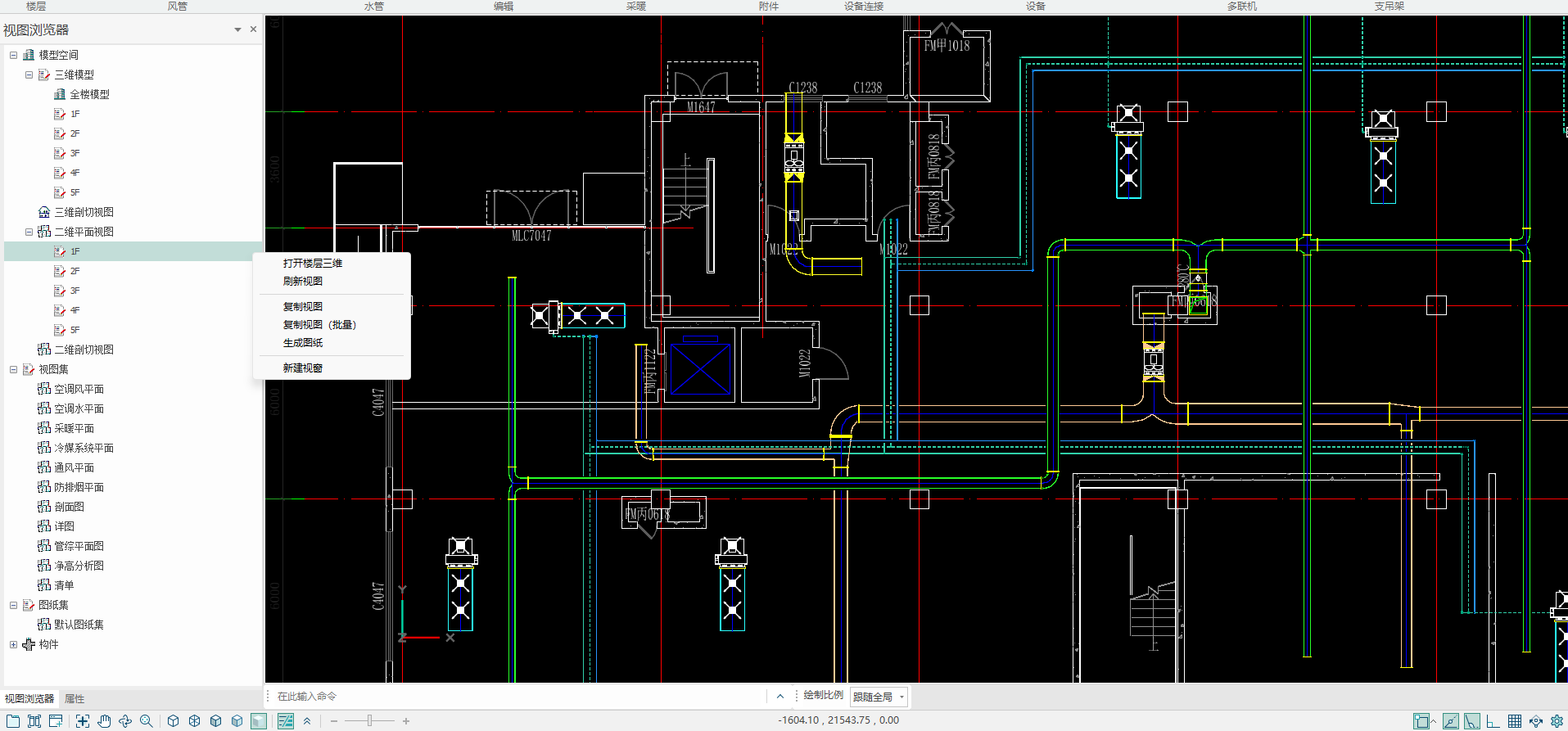The width and height of the screenshot is (1568, 731).
Task: Collapse the 视图集 tree node
Action: pyautogui.click(x=14, y=369)
